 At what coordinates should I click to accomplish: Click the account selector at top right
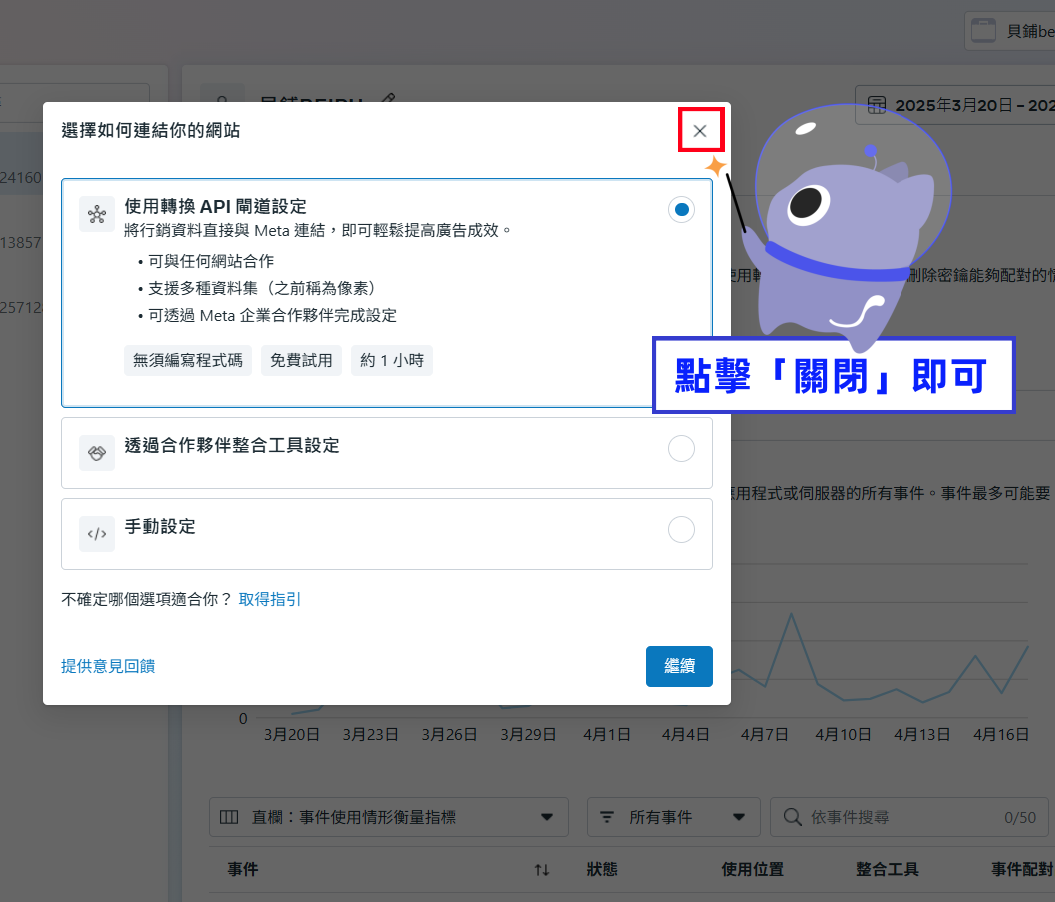pos(1009,31)
